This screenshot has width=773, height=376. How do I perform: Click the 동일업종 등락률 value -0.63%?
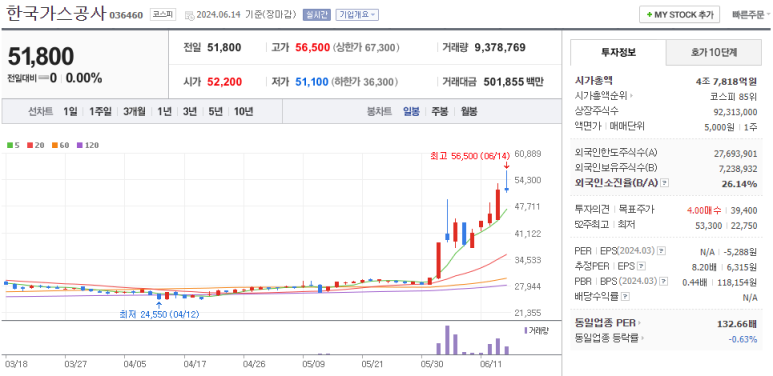[x=742, y=339]
